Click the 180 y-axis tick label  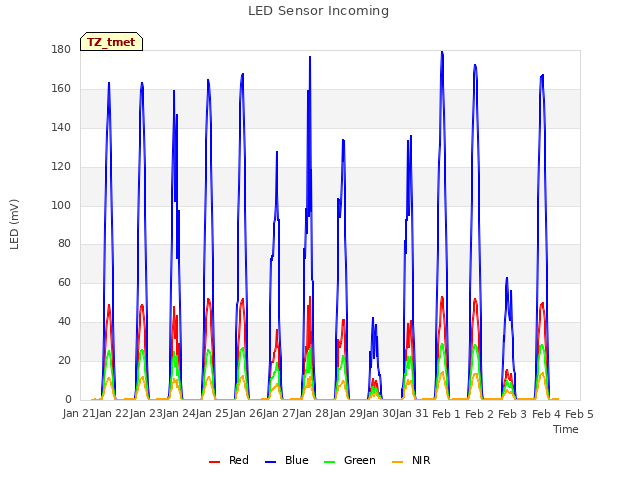coord(61,50)
